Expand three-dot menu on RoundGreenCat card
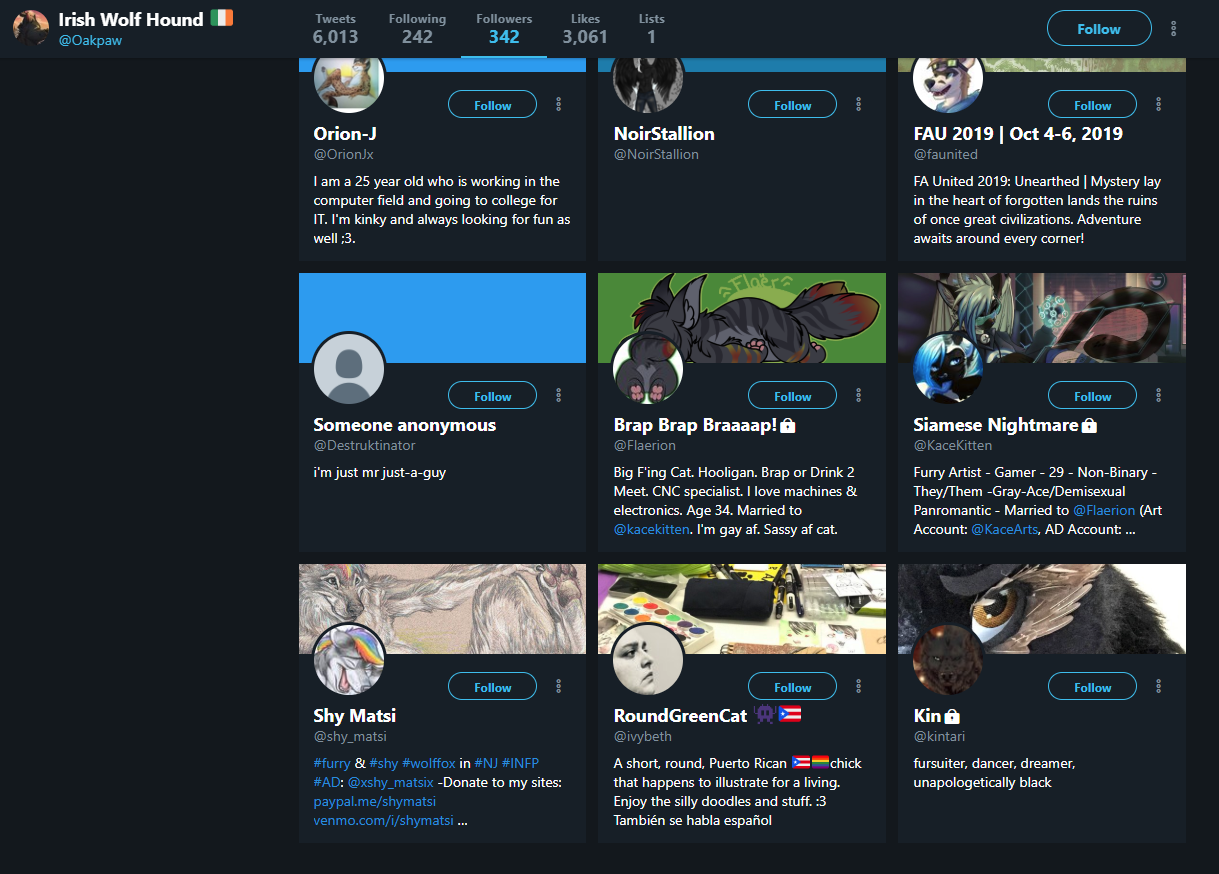Viewport: 1219px width, 874px height. 858,686
